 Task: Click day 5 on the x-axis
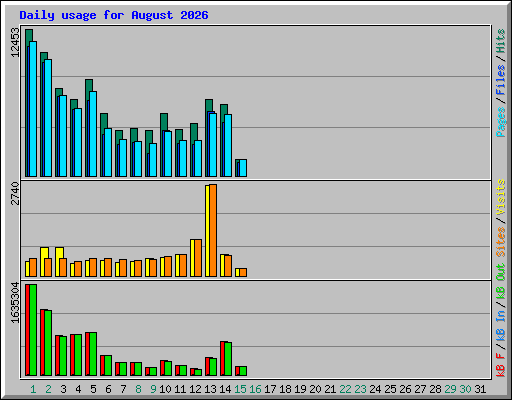(x=93, y=389)
